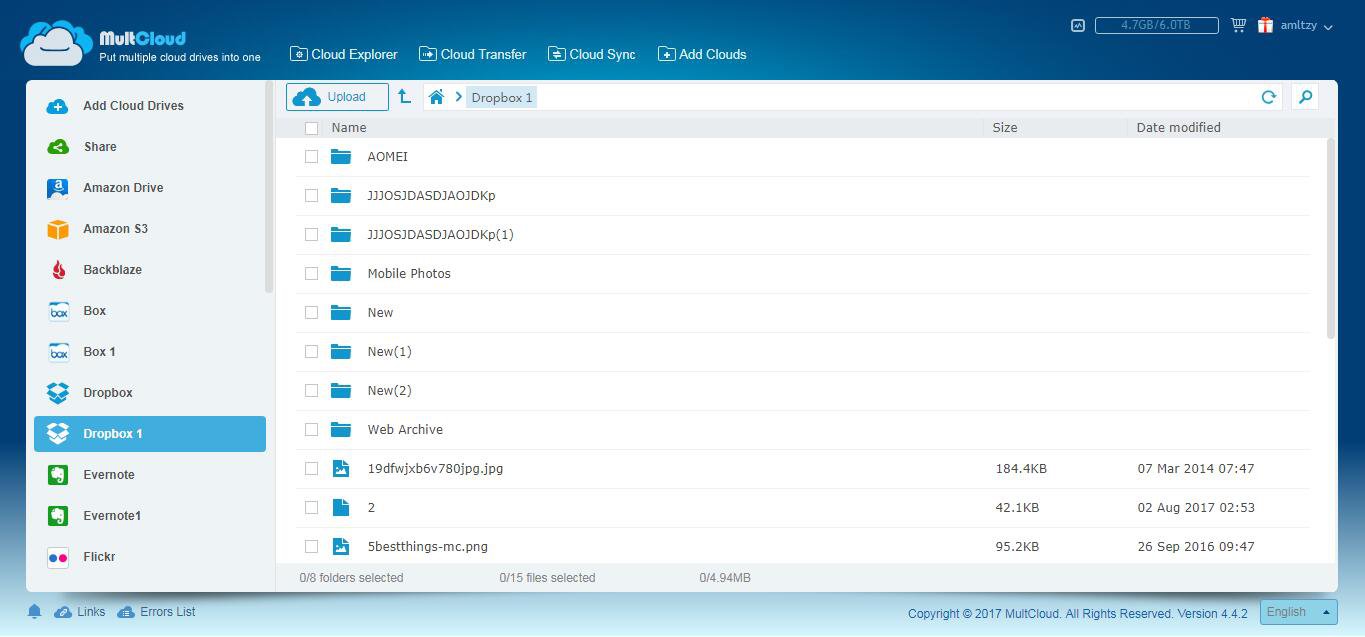Screen dimensions: 1365x637
Task: Open the Share section in sidebar
Action: pyautogui.click(x=150, y=147)
